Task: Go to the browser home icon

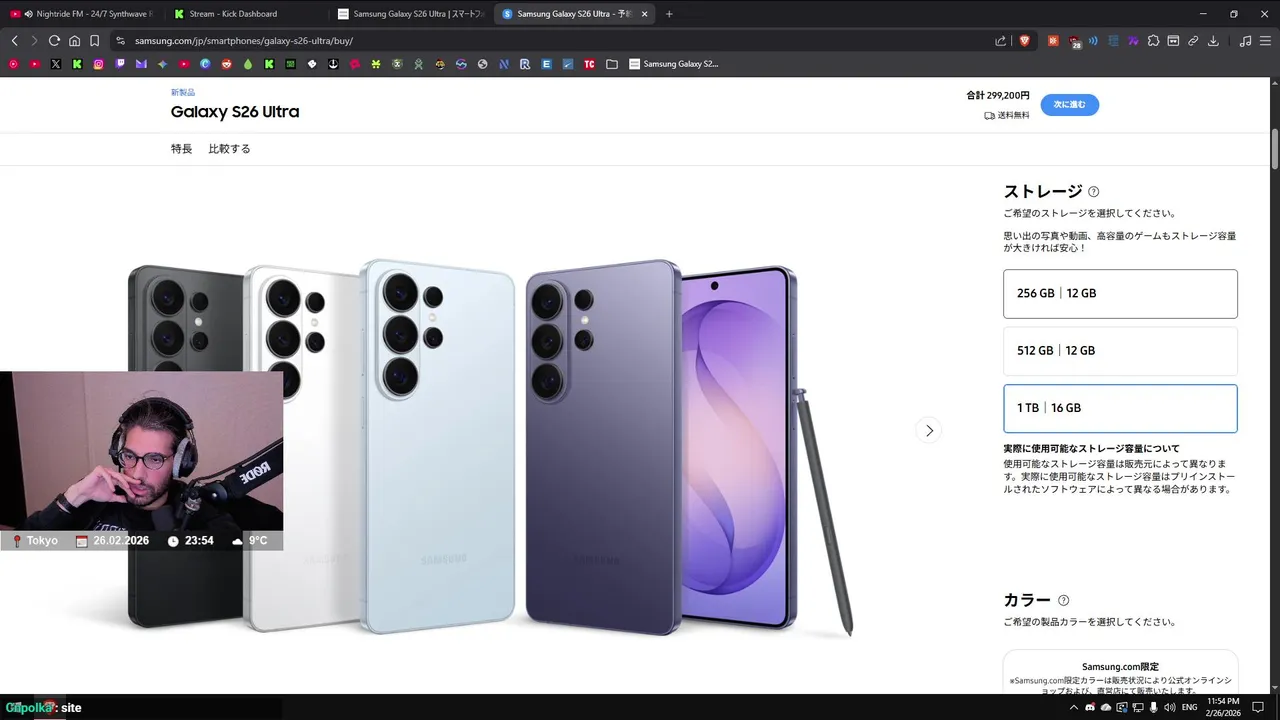Action: (74, 41)
